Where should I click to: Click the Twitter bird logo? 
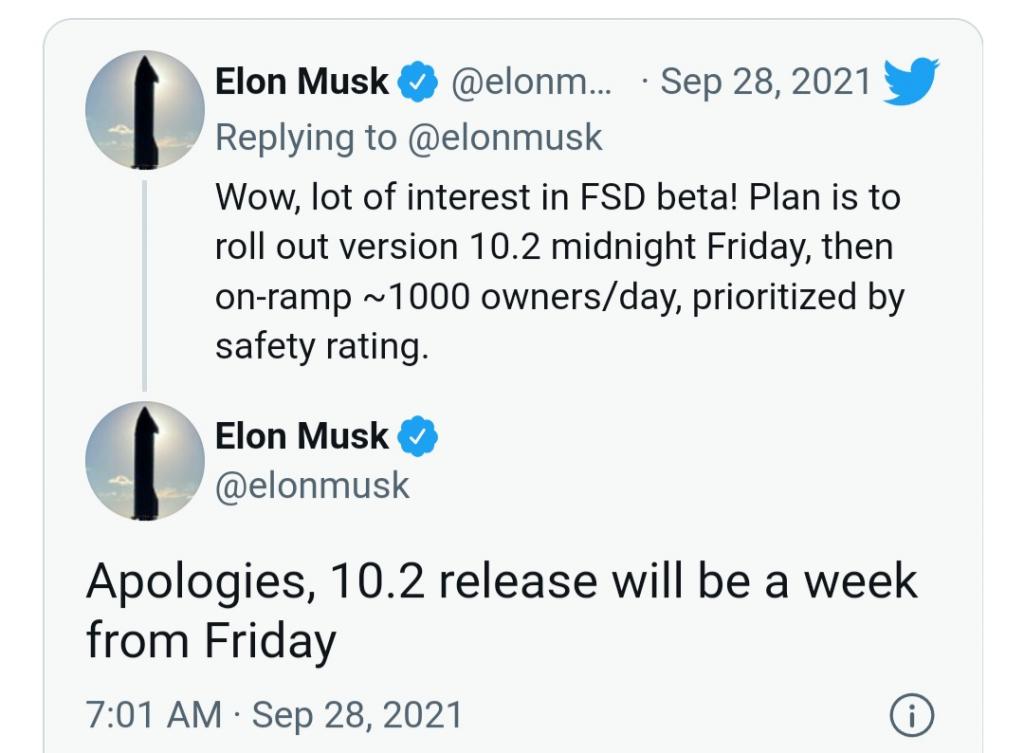[911, 81]
